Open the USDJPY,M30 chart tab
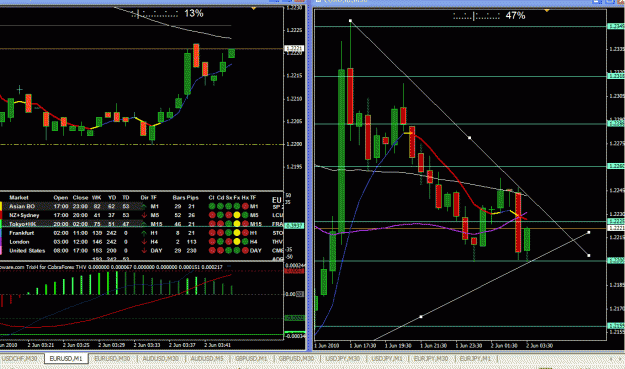 343,359
